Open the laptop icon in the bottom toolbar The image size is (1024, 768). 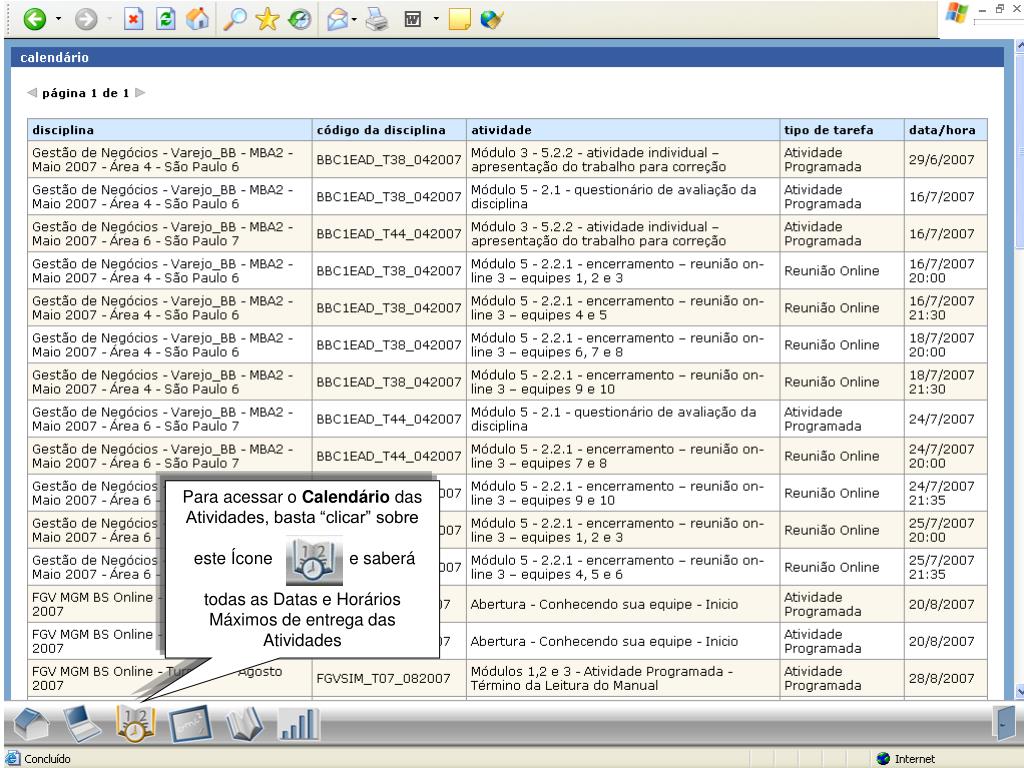click(x=83, y=724)
